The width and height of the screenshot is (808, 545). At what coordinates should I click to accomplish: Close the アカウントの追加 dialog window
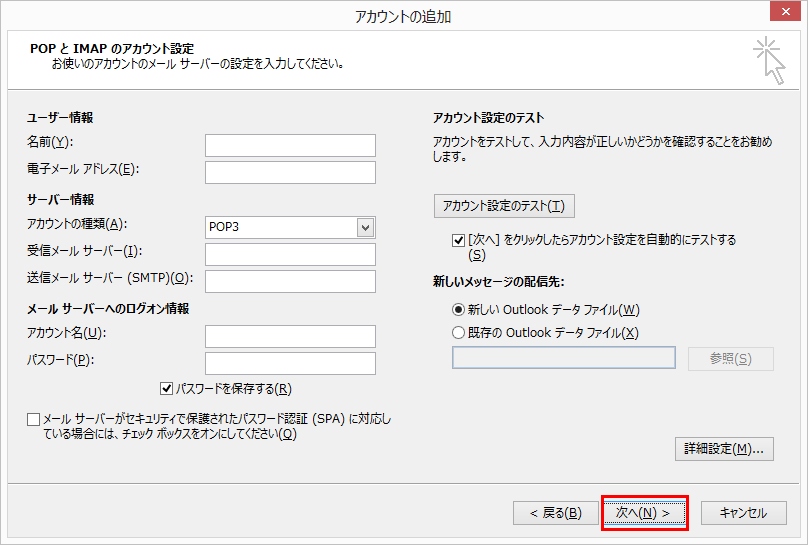785,11
